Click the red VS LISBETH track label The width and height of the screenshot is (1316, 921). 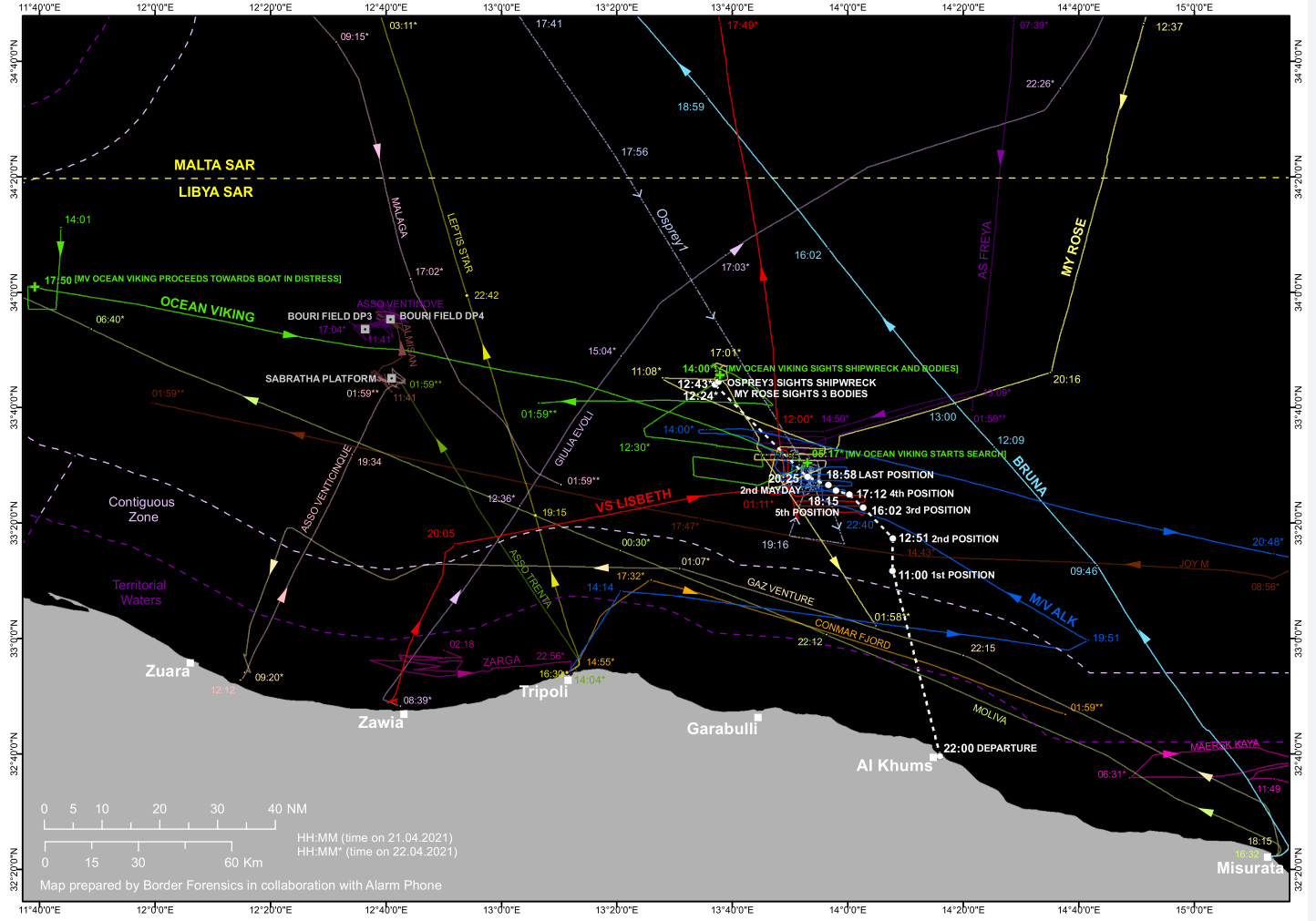(x=633, y=501)
